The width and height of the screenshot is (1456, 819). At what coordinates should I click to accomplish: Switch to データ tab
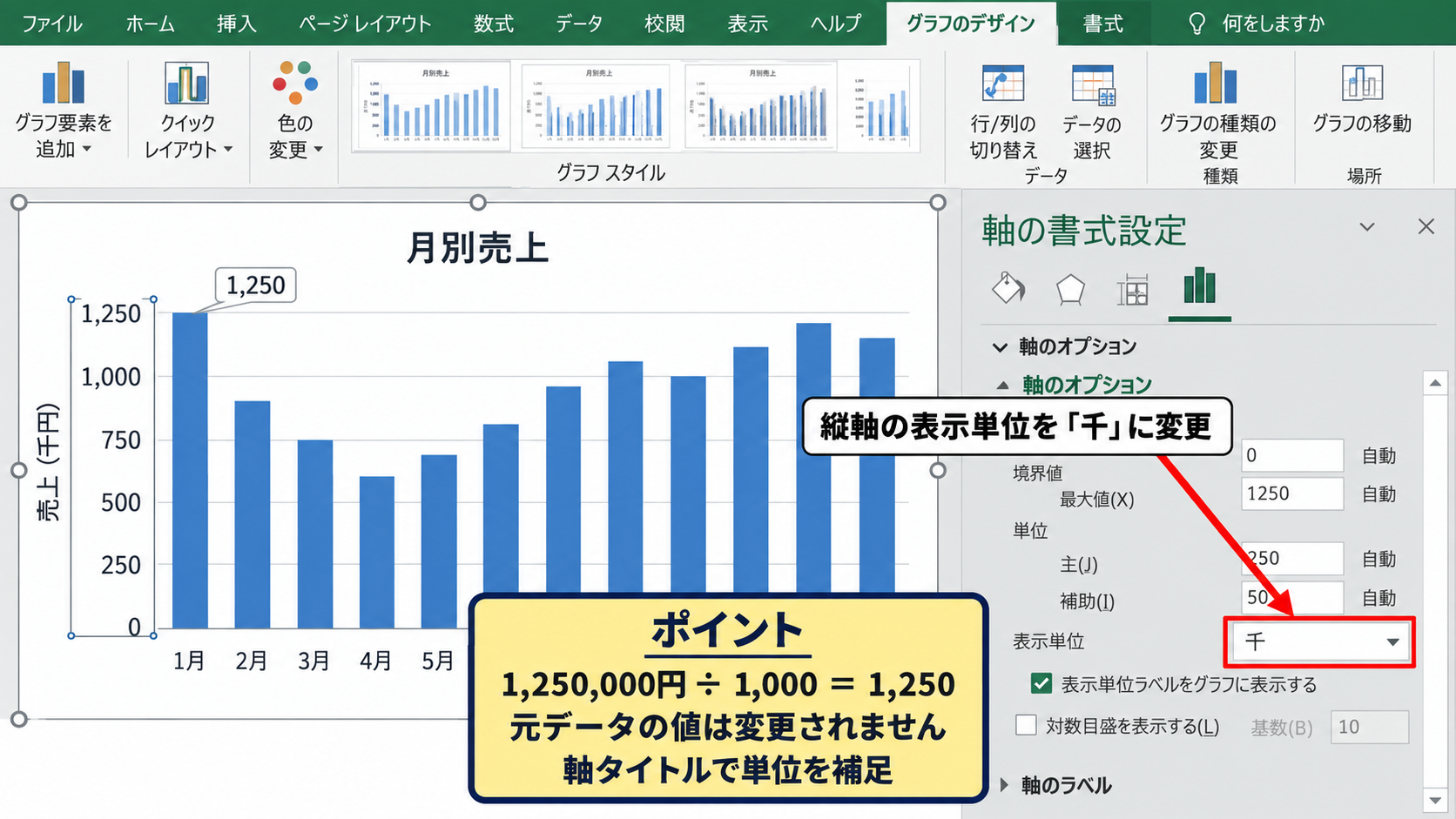point(579,23)
